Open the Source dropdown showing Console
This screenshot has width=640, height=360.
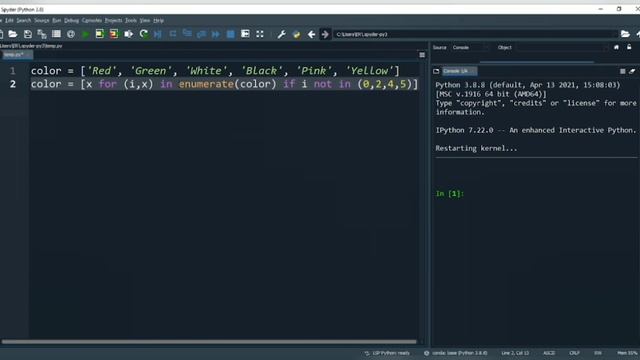point(470,47)
